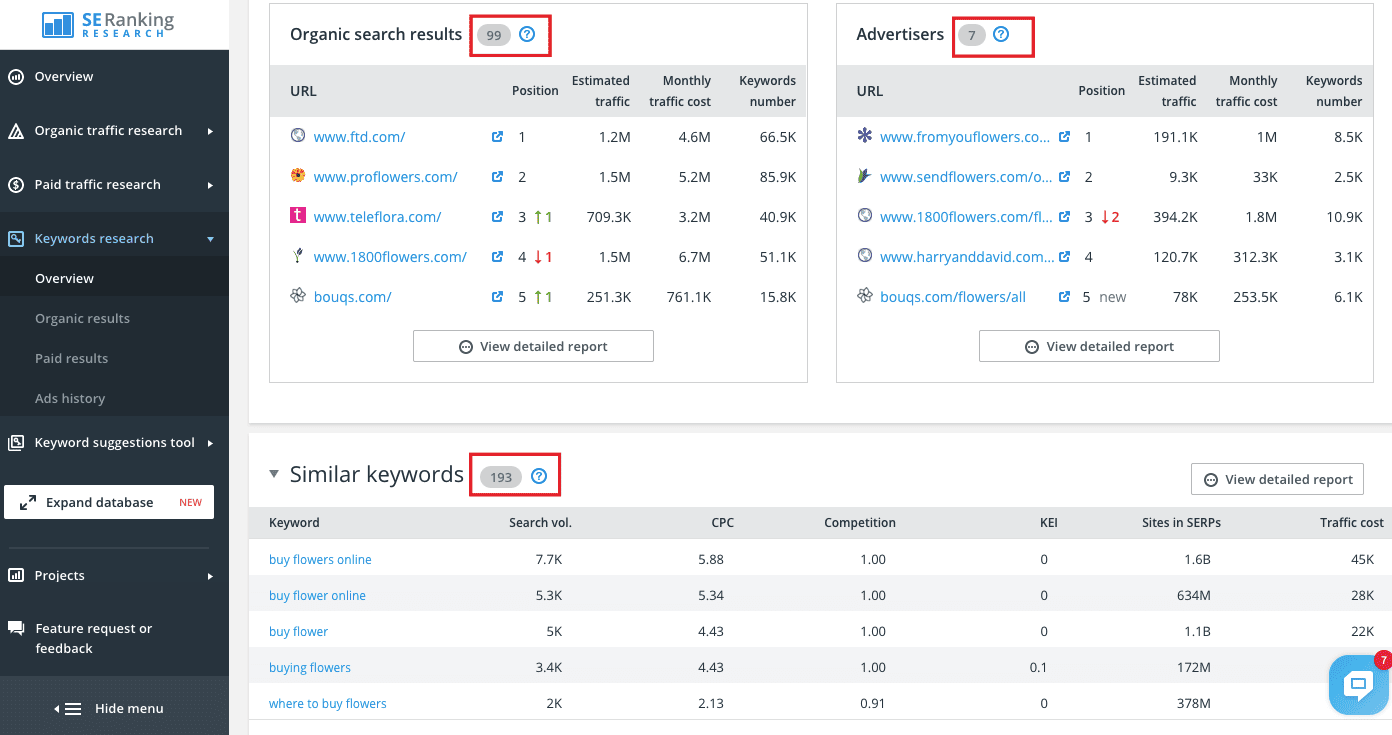This screenshot has width=1392, height=735.
Task: Click Keyword suggestions tool icon
Action: pos(16,443)
